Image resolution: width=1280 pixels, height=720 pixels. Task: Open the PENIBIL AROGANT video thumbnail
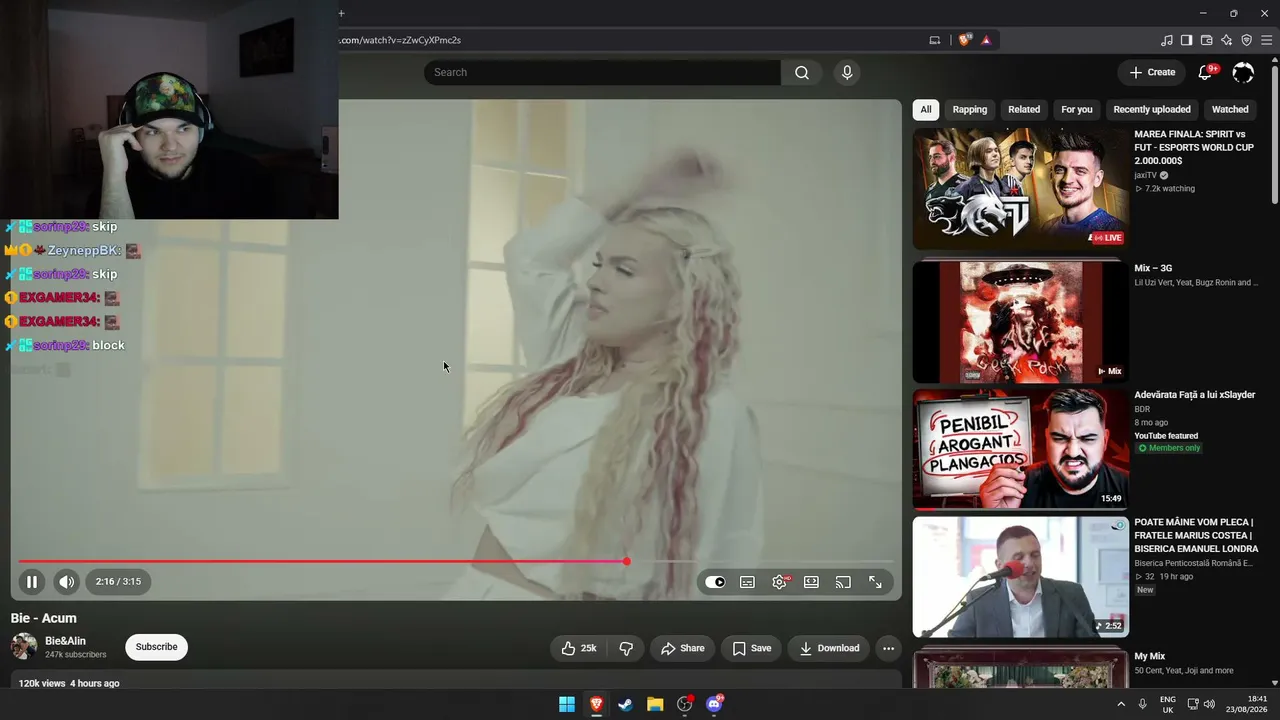tap(1021, 450)
